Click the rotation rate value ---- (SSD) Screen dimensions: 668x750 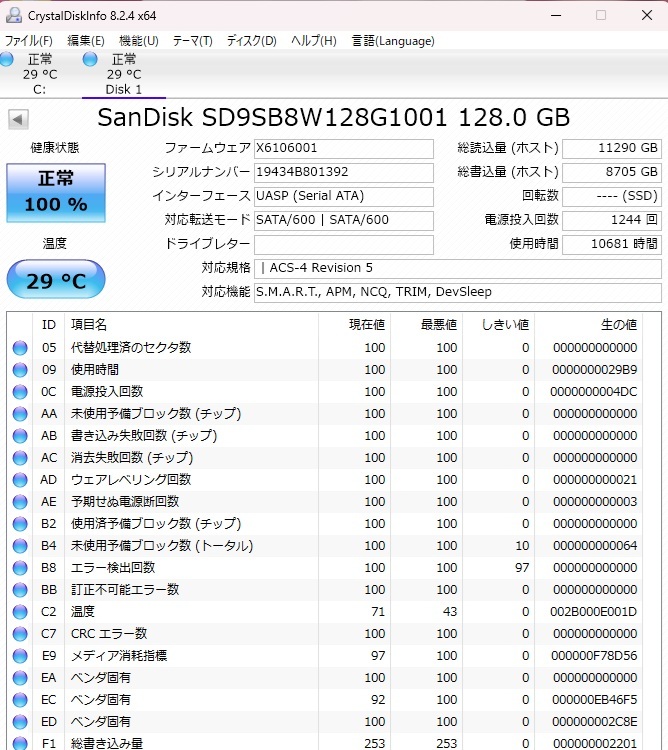[612, 196]
